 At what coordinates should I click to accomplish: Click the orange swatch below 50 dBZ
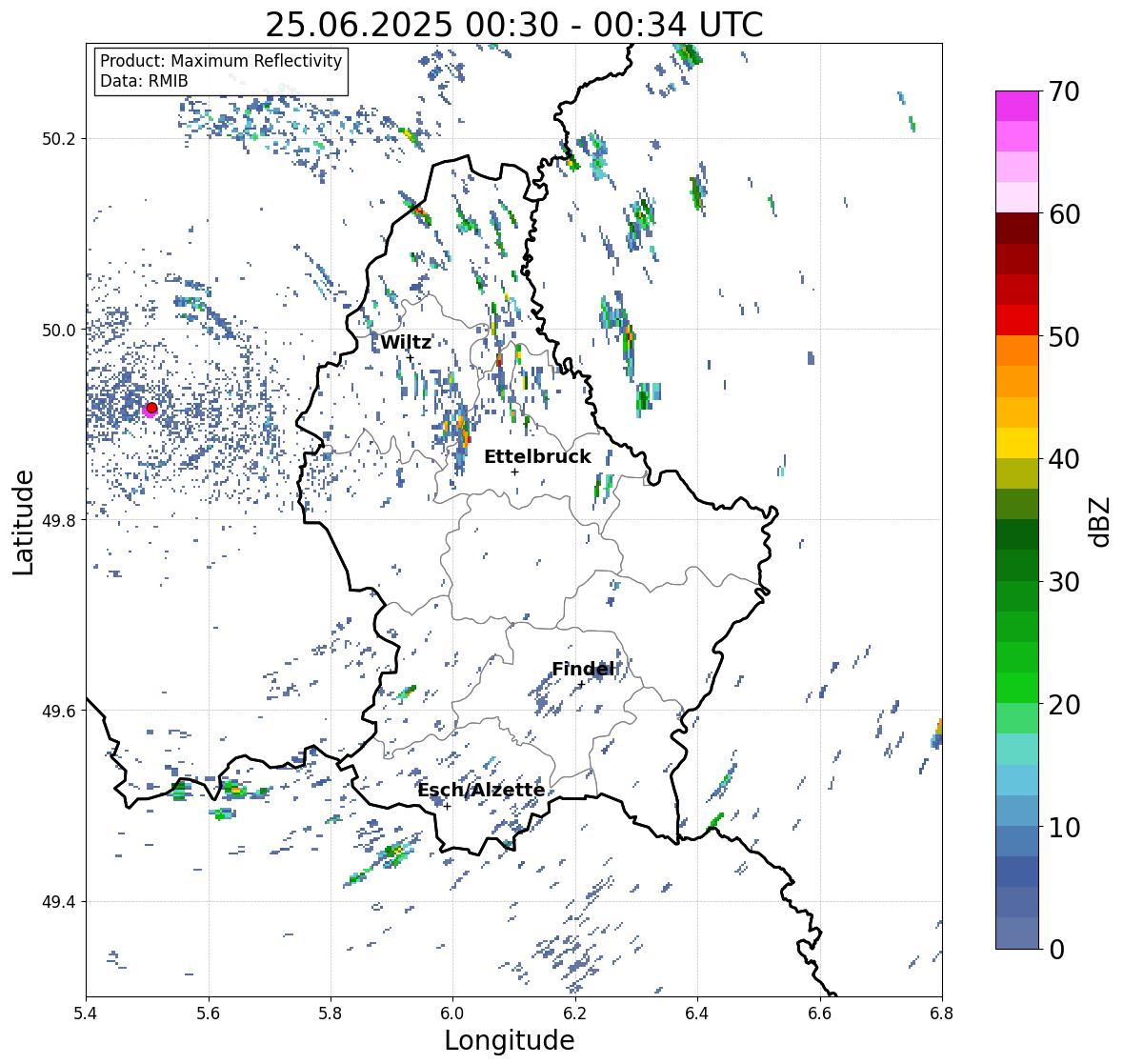pyautogui.click(x=1017, y=351)
